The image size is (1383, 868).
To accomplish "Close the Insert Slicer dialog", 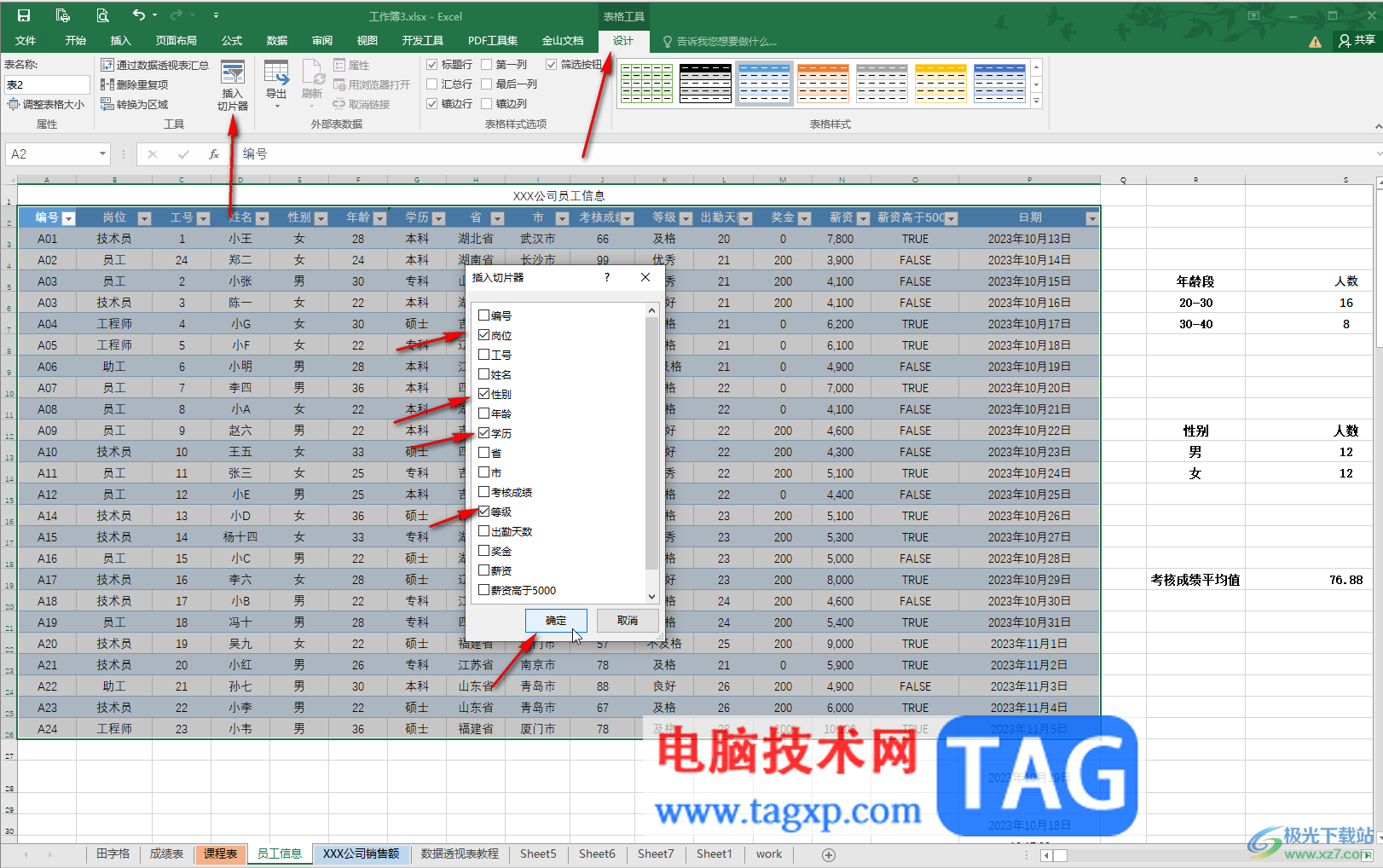I will point(645,277).
